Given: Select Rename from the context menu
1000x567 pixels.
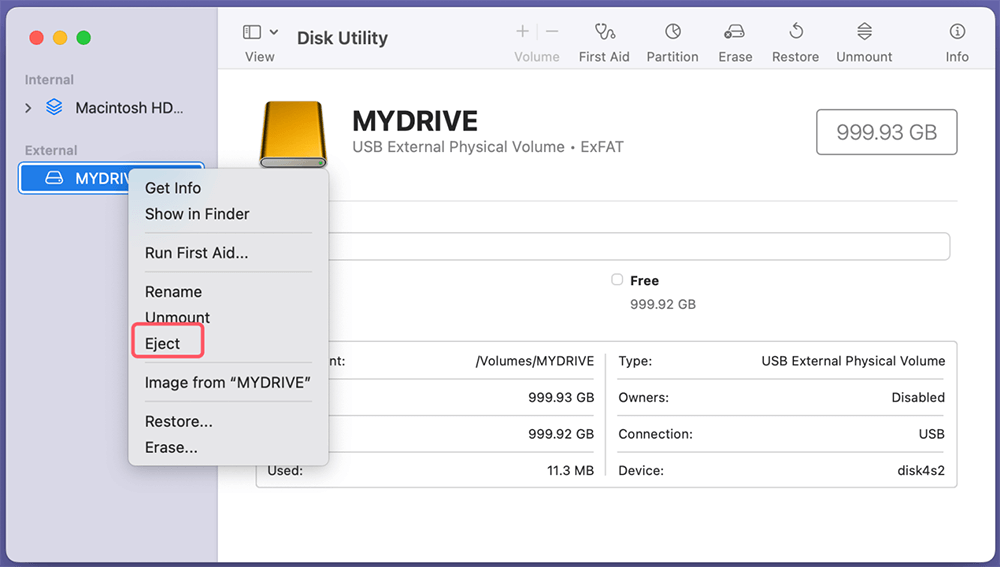Looking at the screenshot, I should point(173,292).
